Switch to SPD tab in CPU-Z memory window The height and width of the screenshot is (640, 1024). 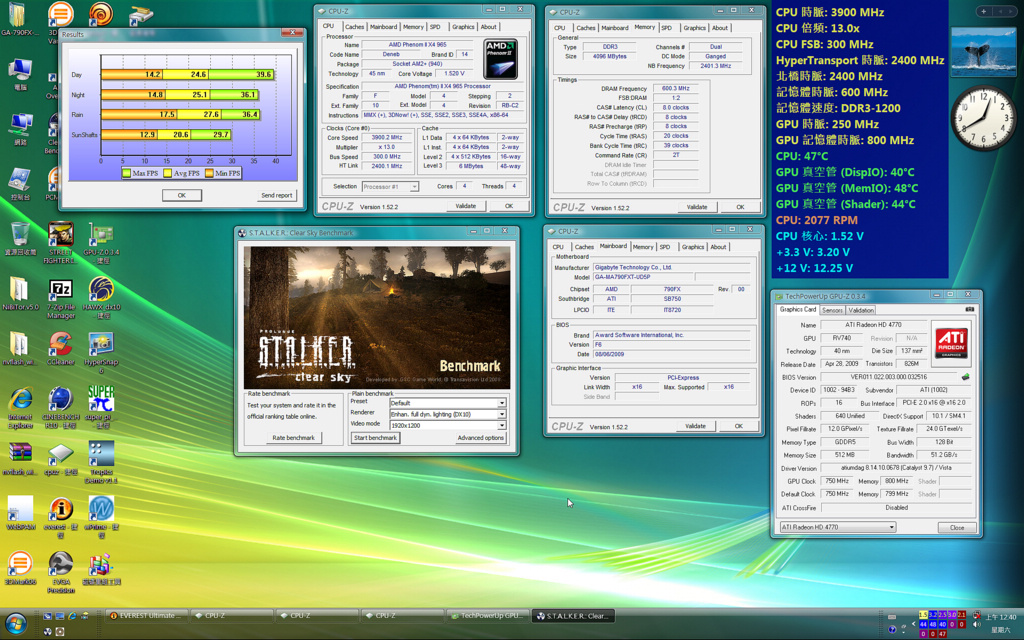point(666,28)
